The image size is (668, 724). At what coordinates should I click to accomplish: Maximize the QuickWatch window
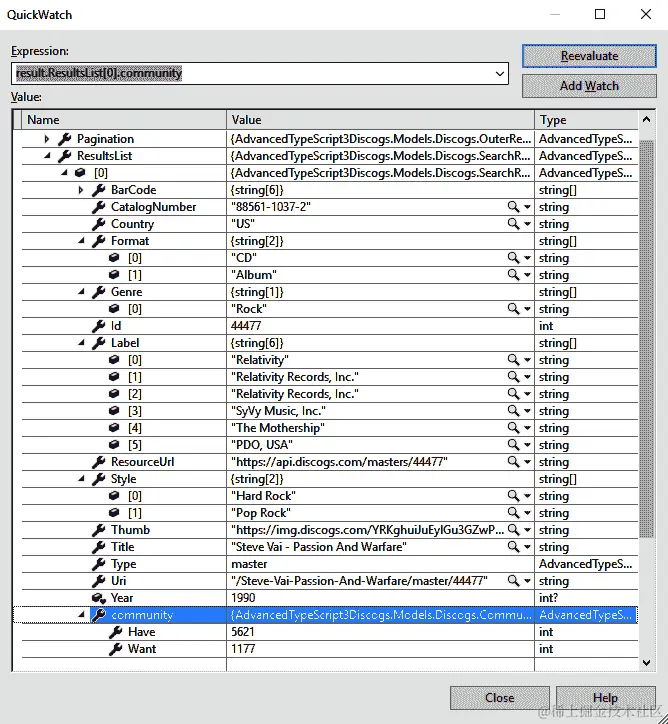[x=600, y=14]
